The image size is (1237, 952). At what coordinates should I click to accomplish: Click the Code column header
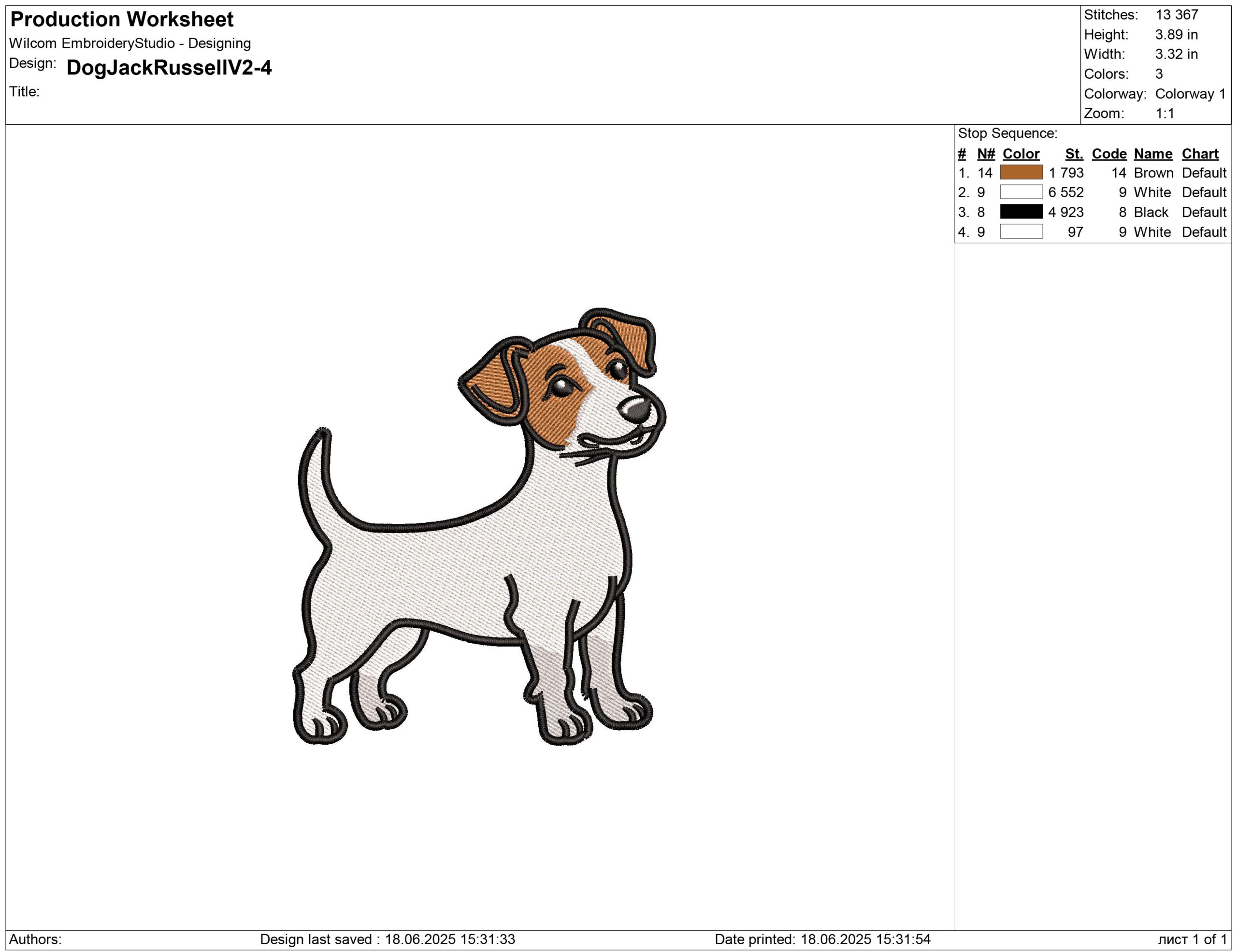(x=1109, y=154)
